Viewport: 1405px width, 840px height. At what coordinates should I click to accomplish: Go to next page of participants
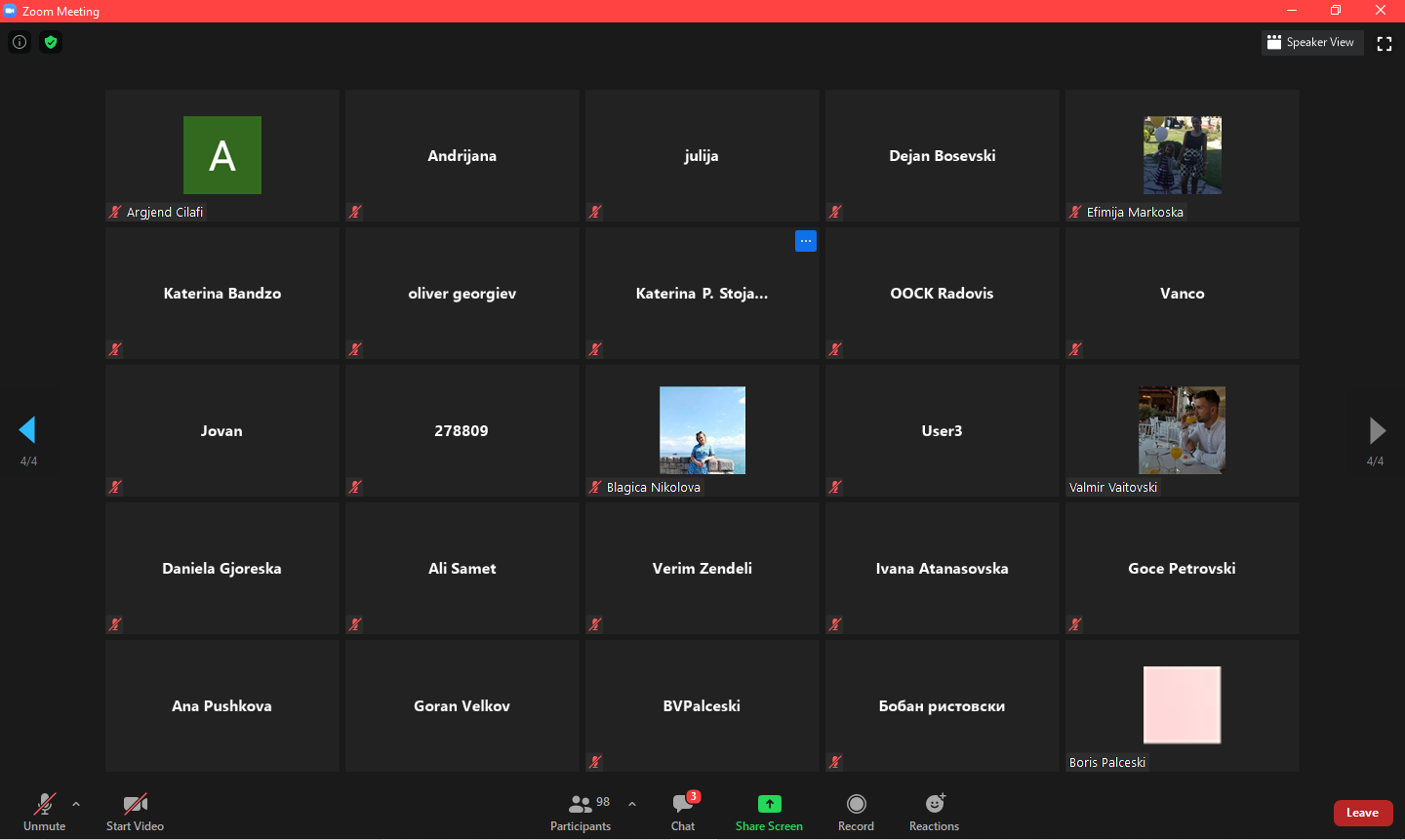coord(1377,430)
